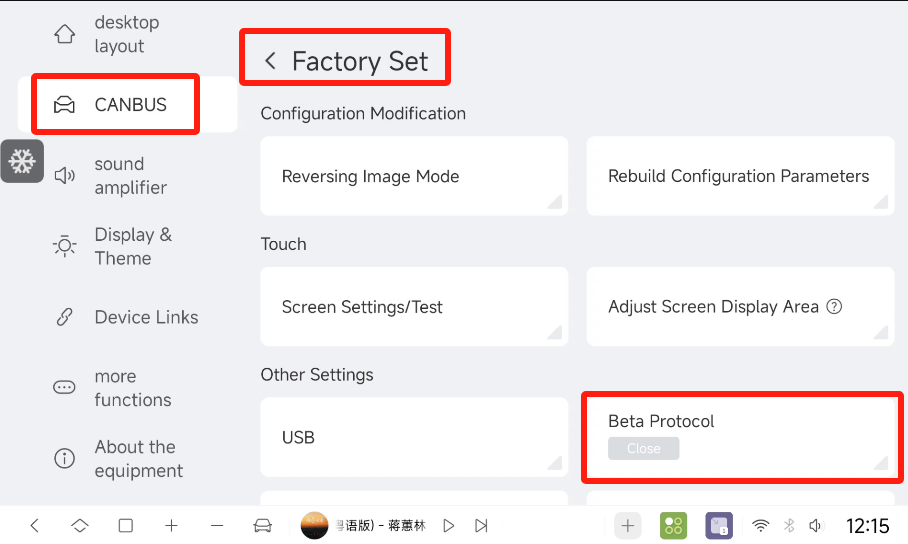Increase volume with the plus button
The image size is (908, 544).
tap(171, 525)
